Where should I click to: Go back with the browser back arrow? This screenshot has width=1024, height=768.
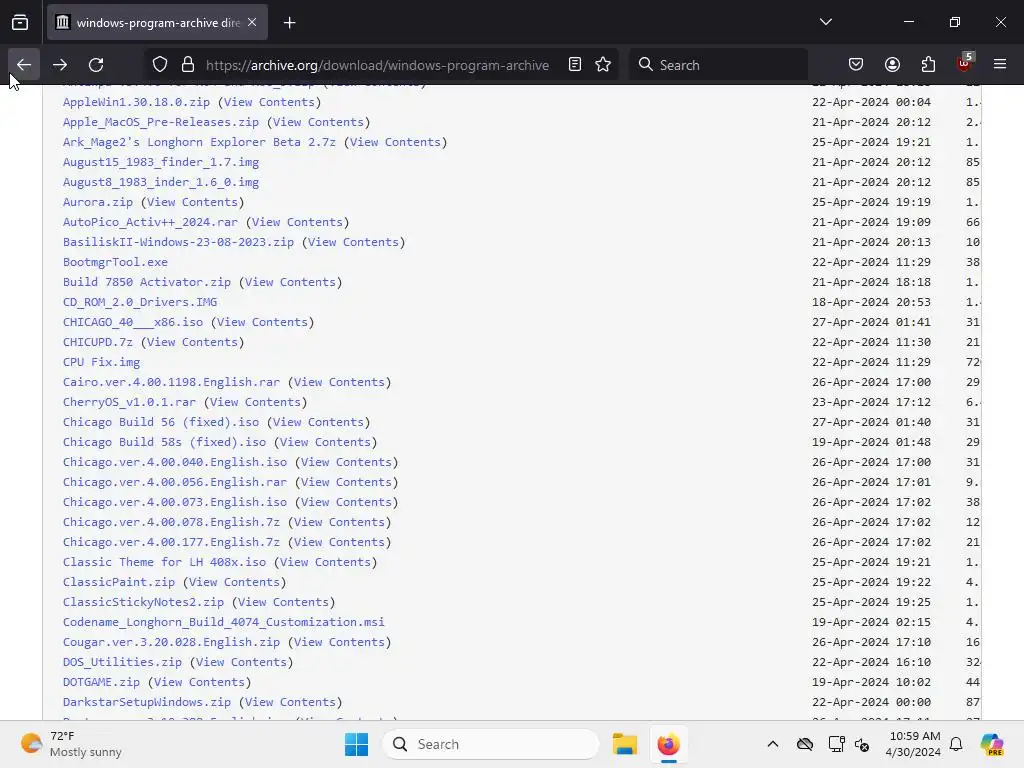pyautogui.click(x=24, y=65)
